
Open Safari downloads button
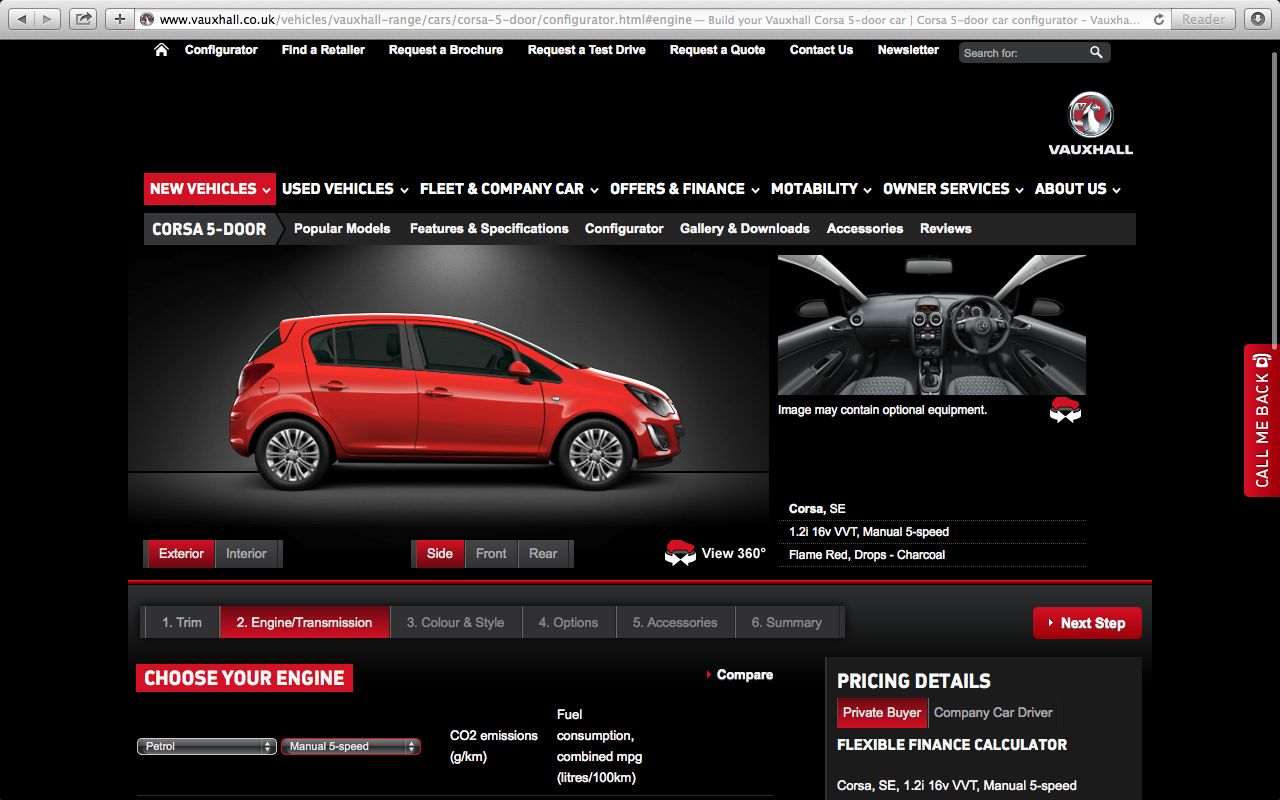tap(1257, 19)
